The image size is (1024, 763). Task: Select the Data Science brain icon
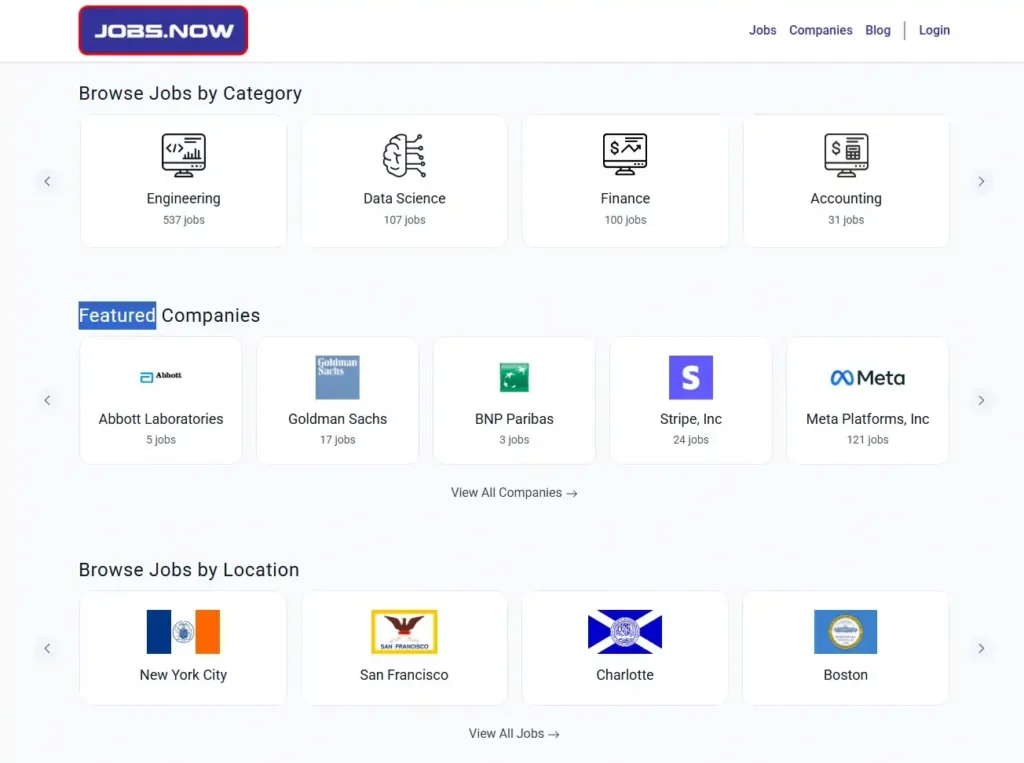pos(404,155)
